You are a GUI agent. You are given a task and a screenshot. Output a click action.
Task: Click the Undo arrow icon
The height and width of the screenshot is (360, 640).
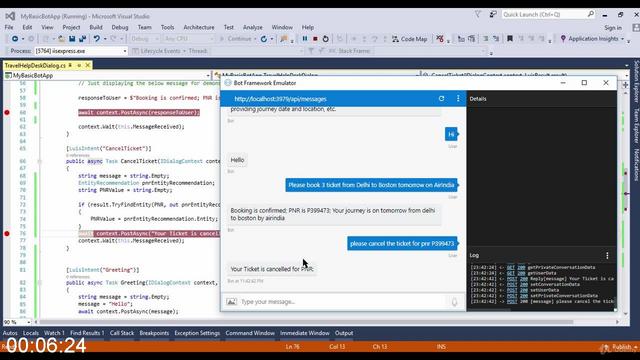pos(96,39)
